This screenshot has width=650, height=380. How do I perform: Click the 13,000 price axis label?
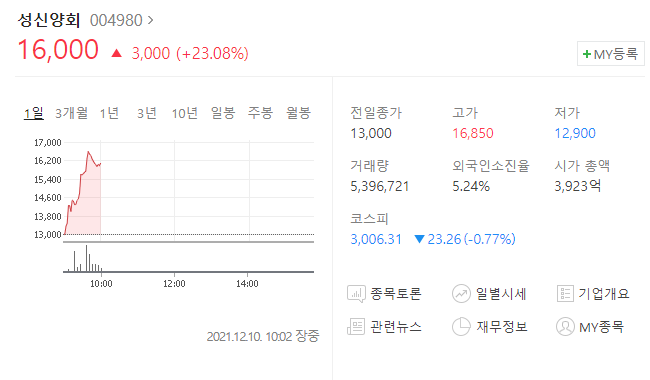tap(48, 235)
